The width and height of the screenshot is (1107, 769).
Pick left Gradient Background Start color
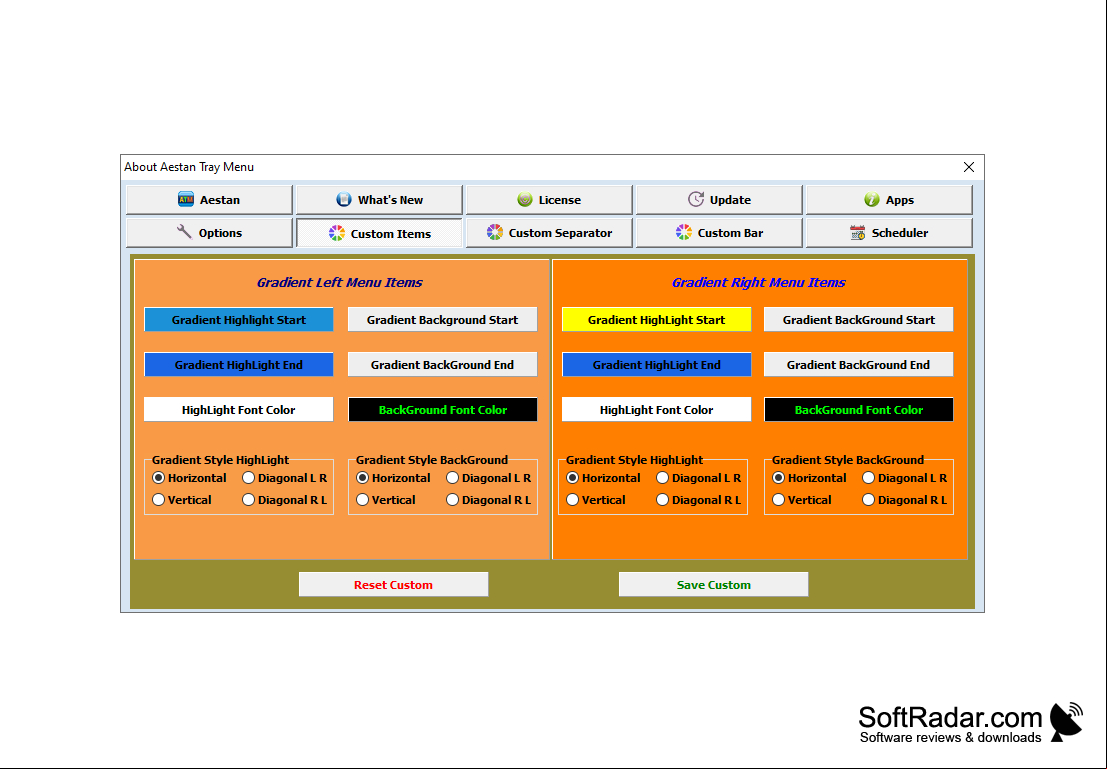point(443,320)
